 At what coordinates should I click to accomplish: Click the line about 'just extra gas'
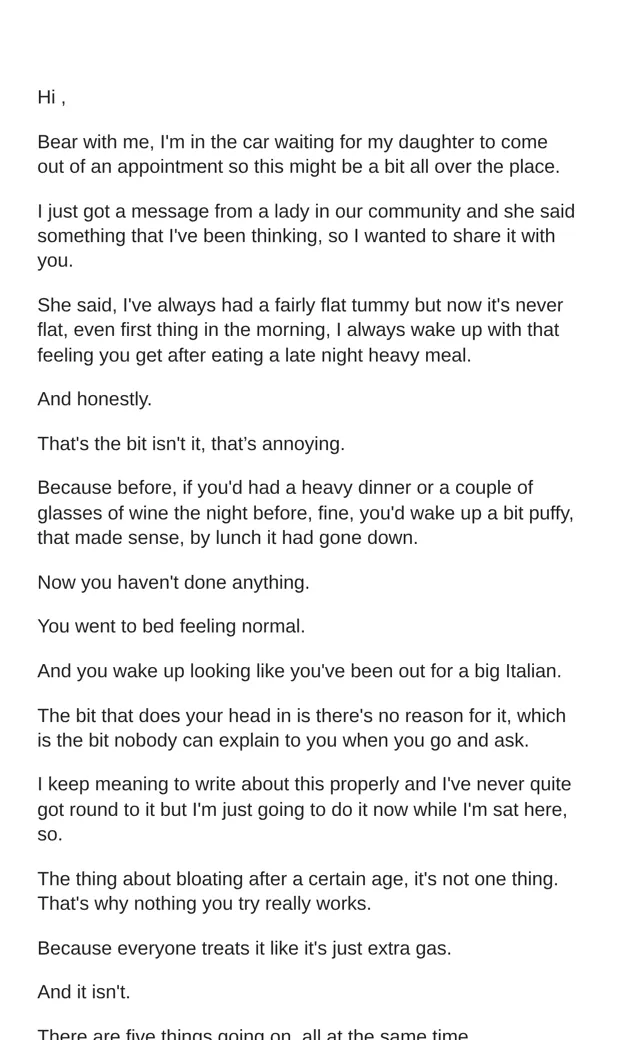(x=244, y=948)
